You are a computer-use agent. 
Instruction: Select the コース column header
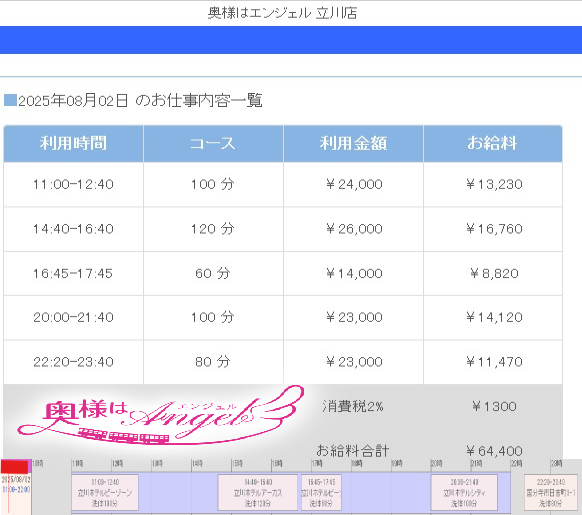pyautogui.click(x=213, y=143)
